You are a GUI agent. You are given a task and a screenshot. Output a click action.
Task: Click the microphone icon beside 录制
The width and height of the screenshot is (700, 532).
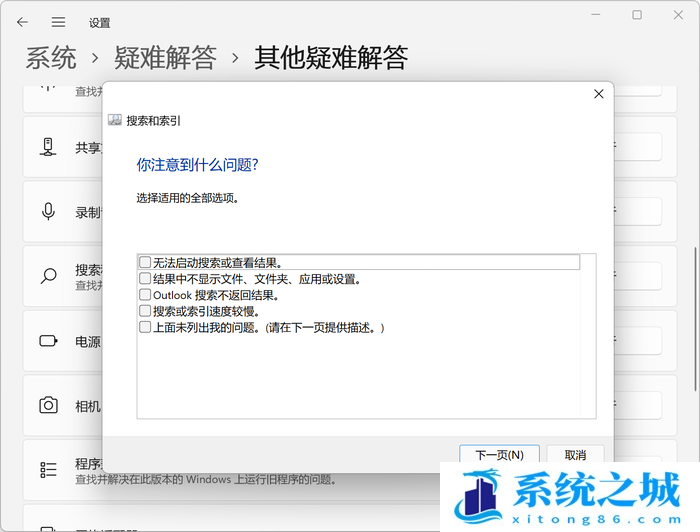pyautogui.click(x=48, y=211)
